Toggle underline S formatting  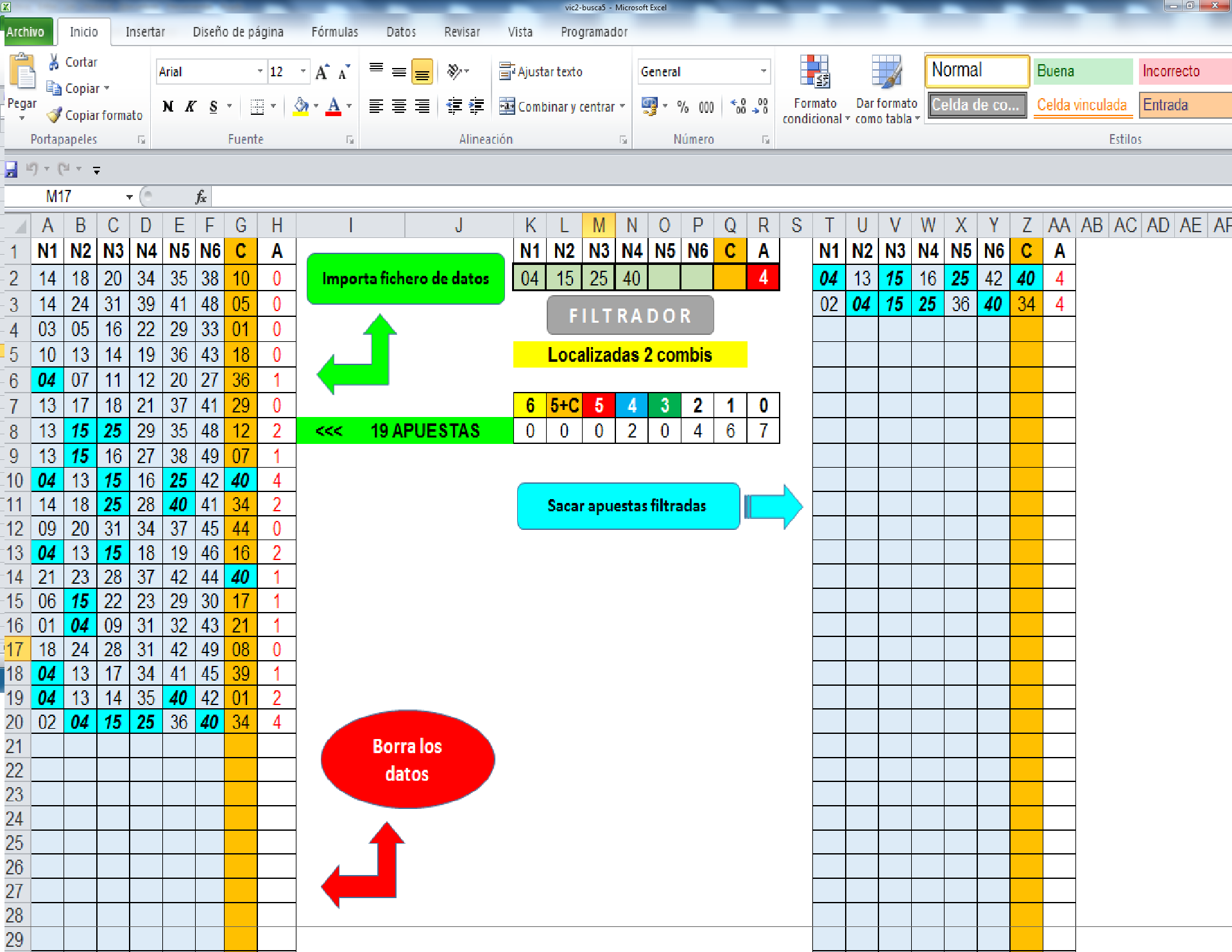214,106
